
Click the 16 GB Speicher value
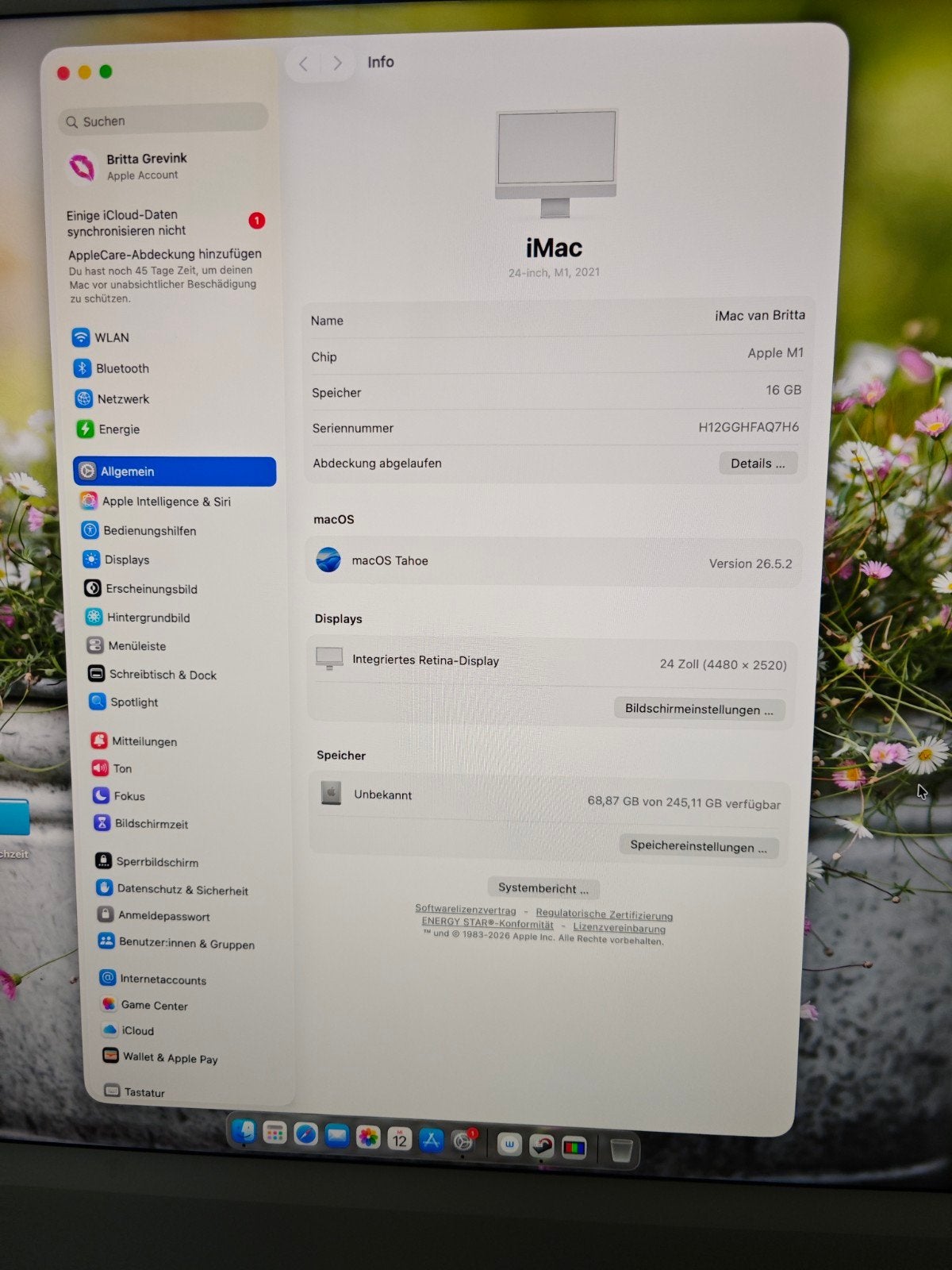[783, 390]
